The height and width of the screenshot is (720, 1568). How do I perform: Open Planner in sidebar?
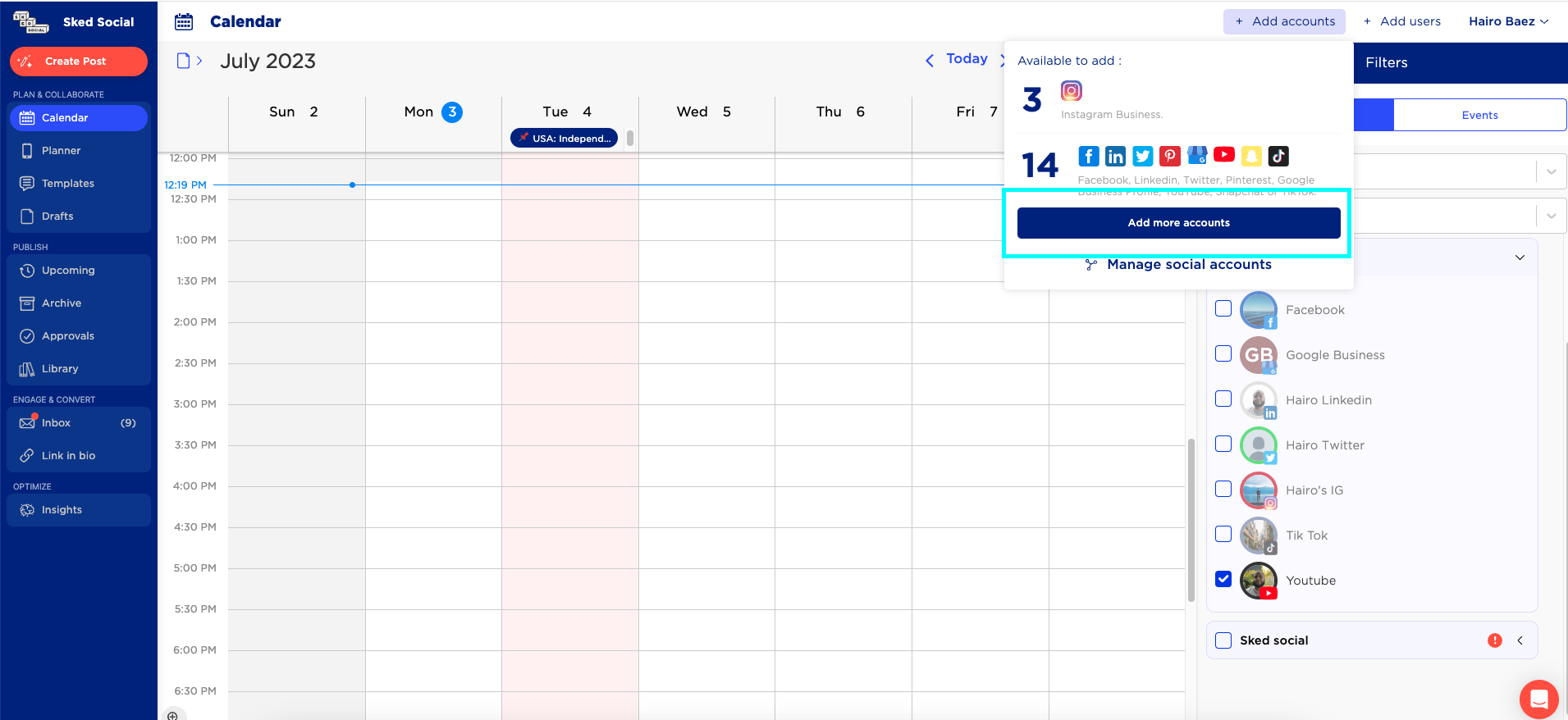tap(79, 151)
